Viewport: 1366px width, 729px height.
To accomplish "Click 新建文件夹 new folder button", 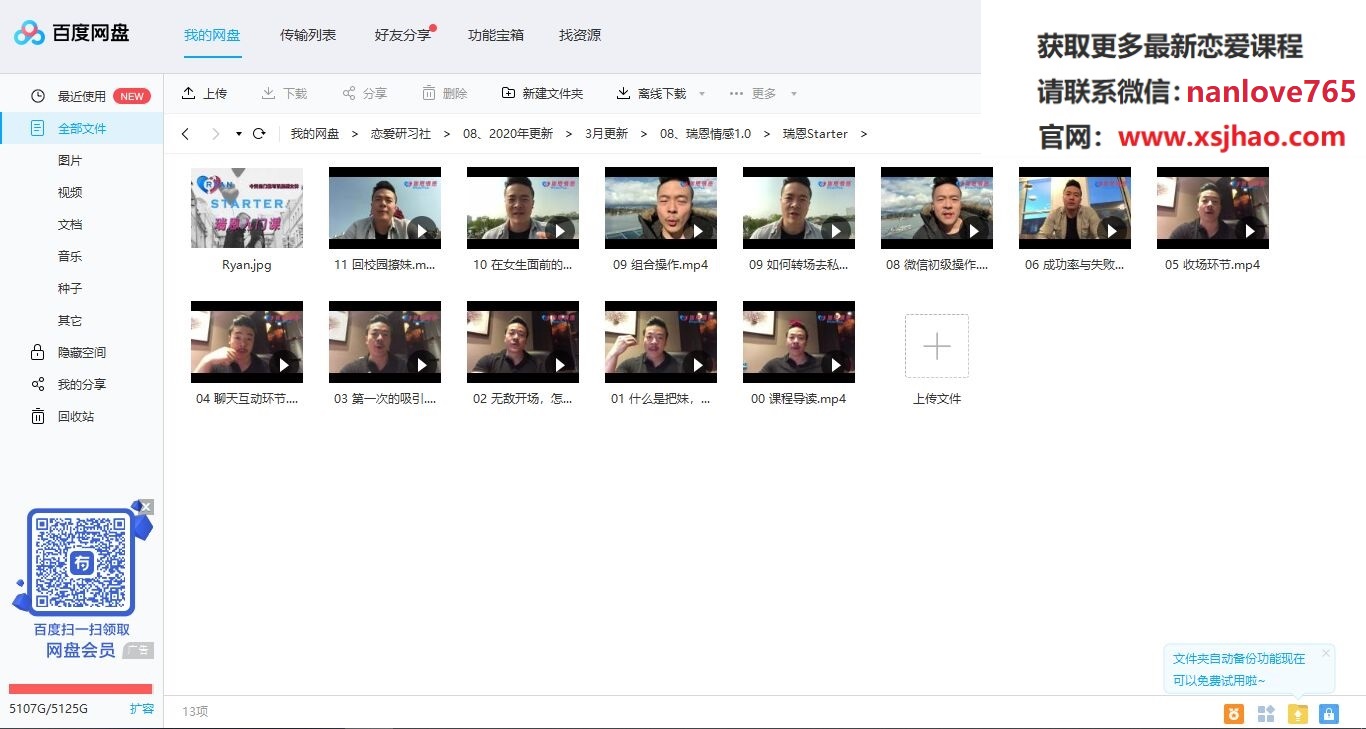I will 542,93.
